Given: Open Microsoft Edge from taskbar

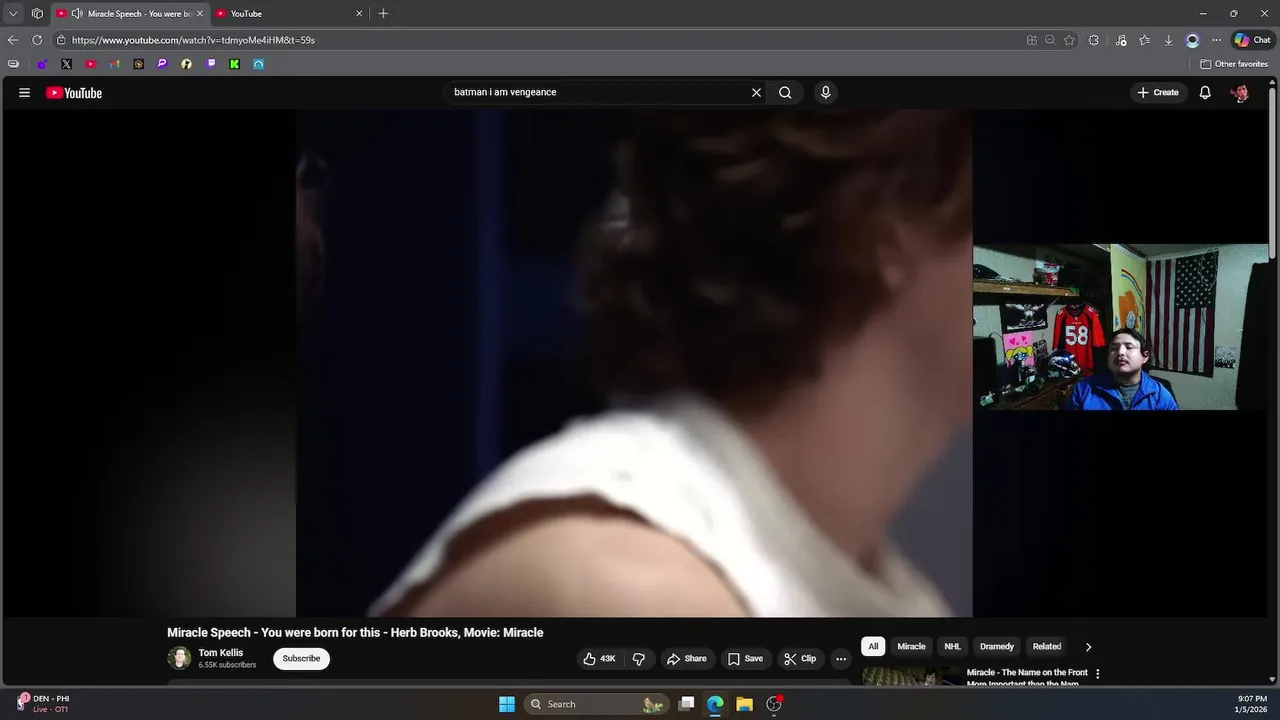Looking at the screenshot, I should (715, 704).
